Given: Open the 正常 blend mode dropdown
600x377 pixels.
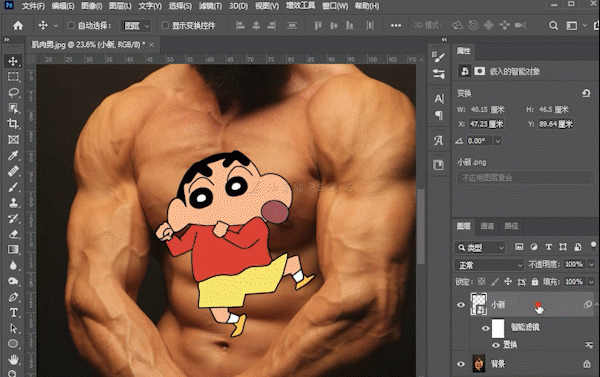Looking at the screenshot, I should pos(489,265).
